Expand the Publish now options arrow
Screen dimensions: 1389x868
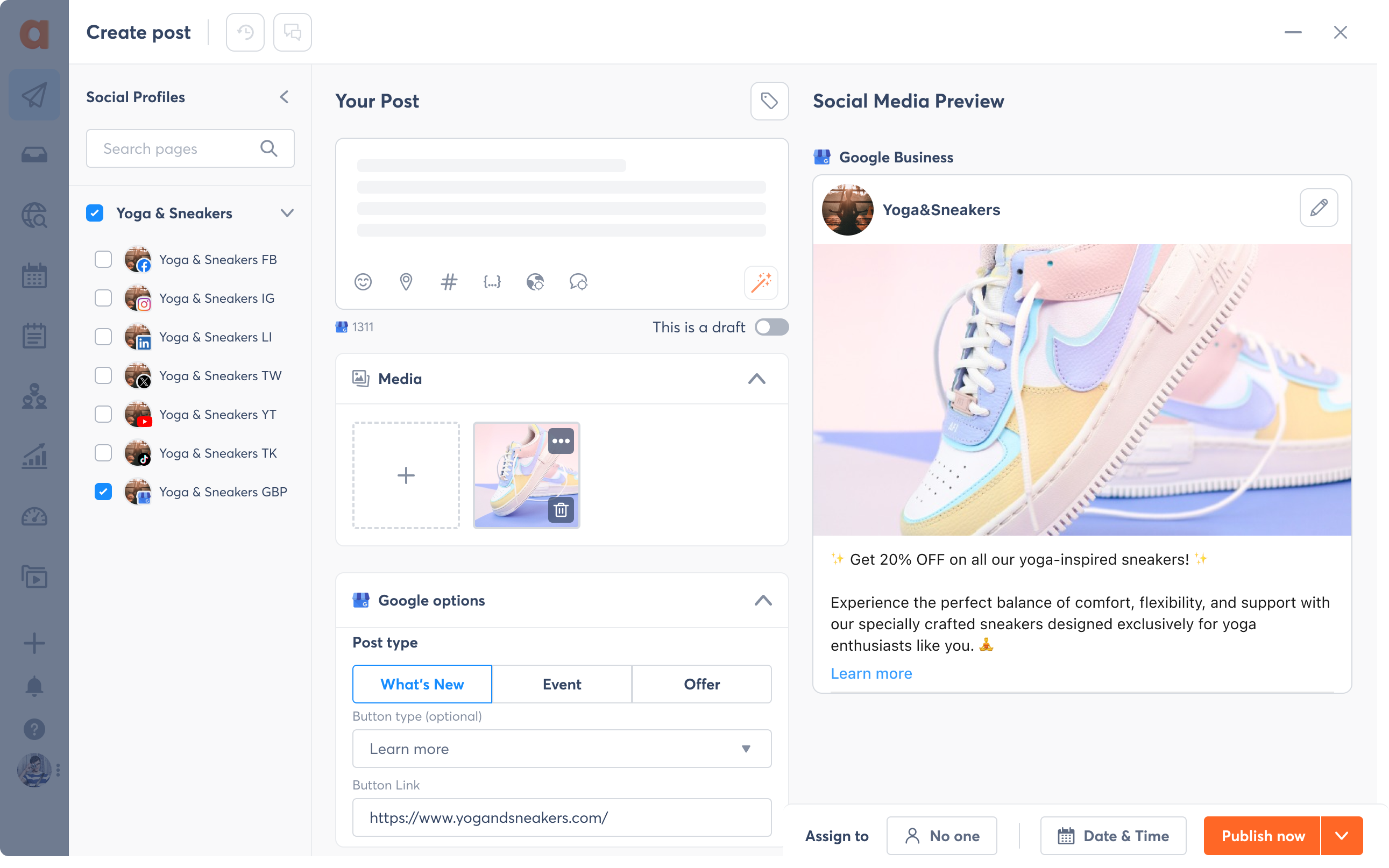1342,835
